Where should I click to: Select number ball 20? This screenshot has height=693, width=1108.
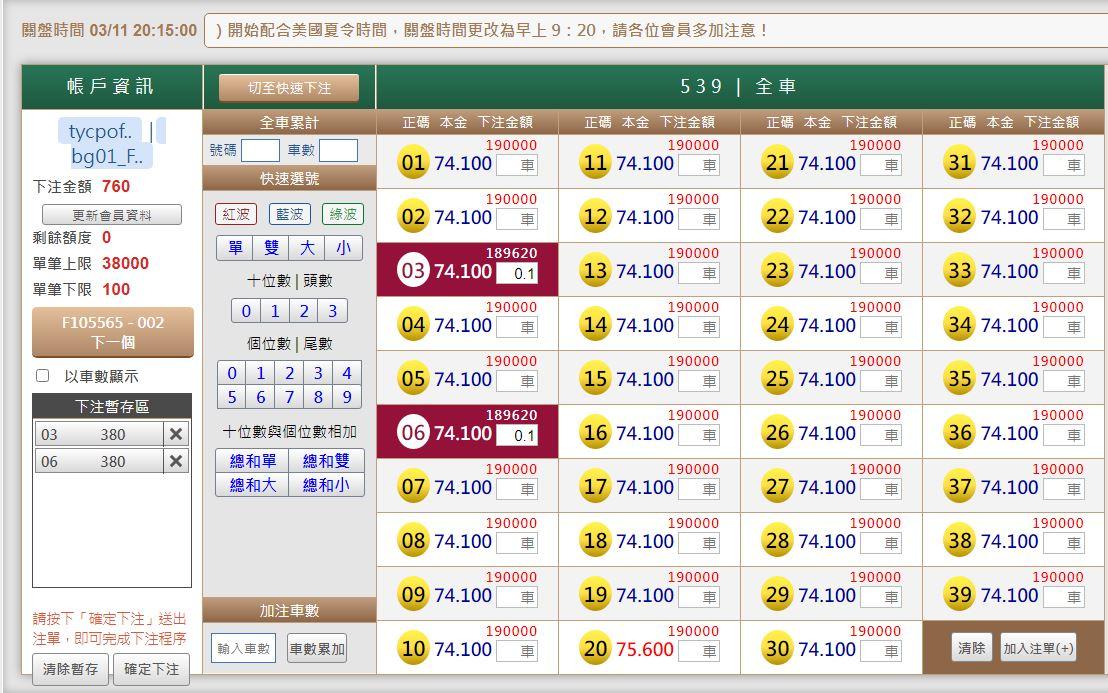tap(596, 648)
